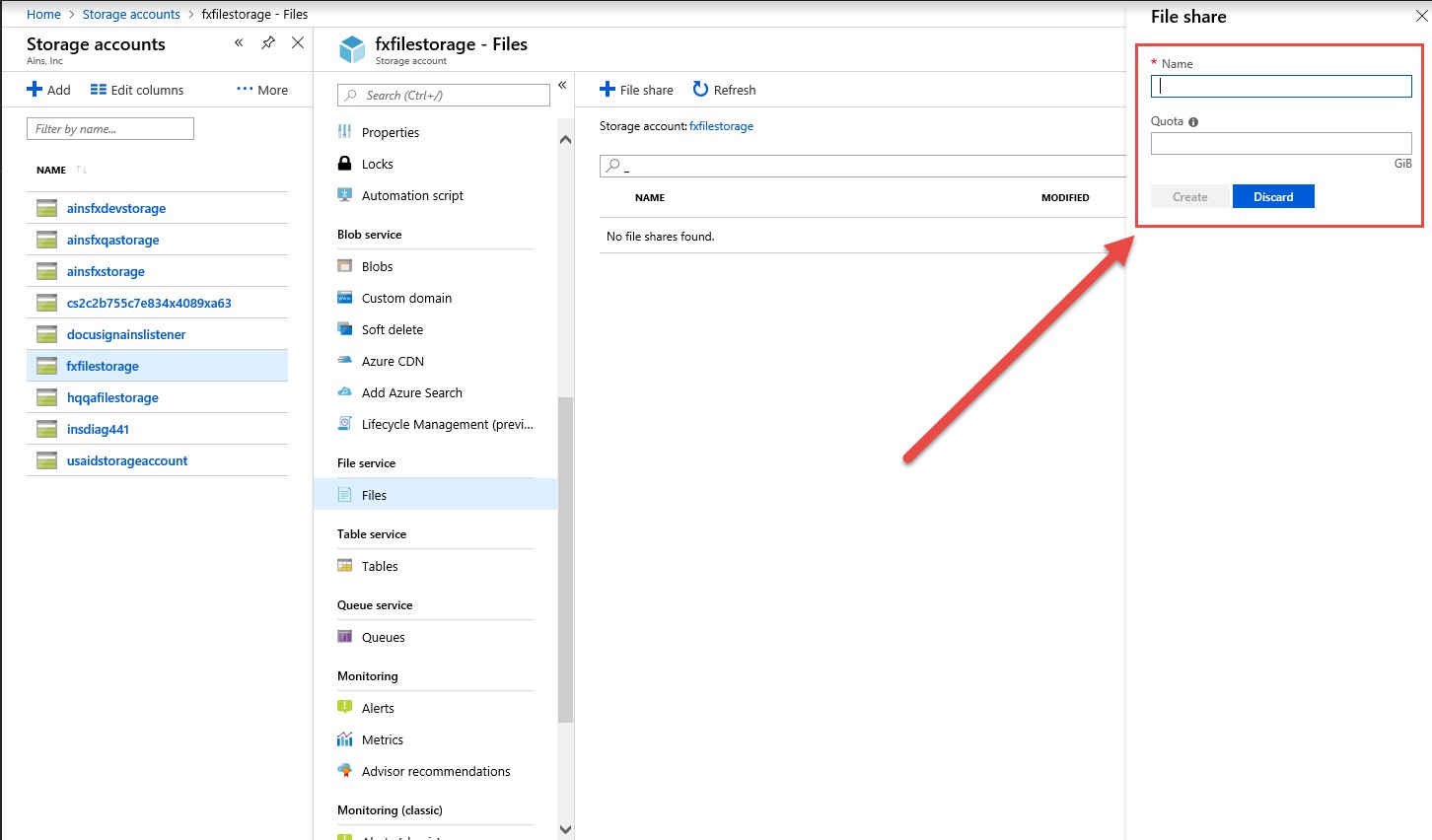Click the icon beside insdiag441
Viewport: 1432px width, 840px height.
pyautogui.click(x=46, y=429)
